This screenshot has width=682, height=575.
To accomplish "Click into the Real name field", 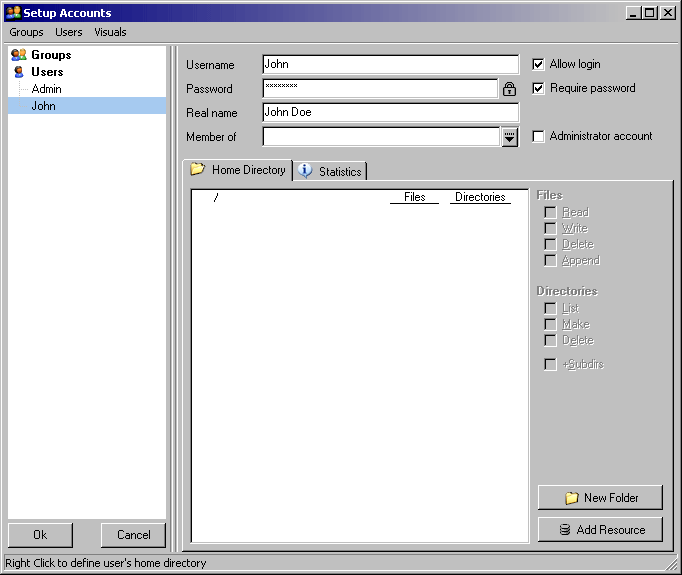I will 391,112.
